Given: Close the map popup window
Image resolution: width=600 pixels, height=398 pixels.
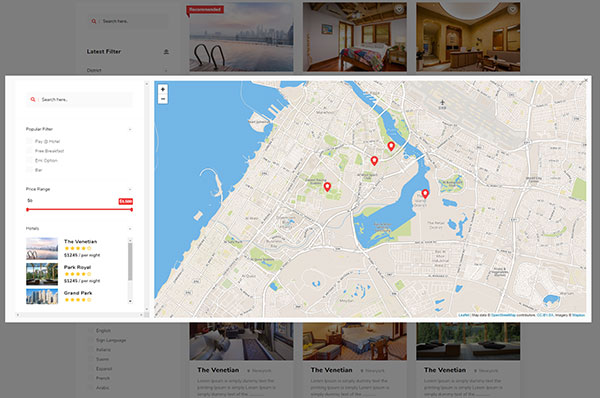Looking at the screenshot, I should pyautogui.click(x=586, y=80).
